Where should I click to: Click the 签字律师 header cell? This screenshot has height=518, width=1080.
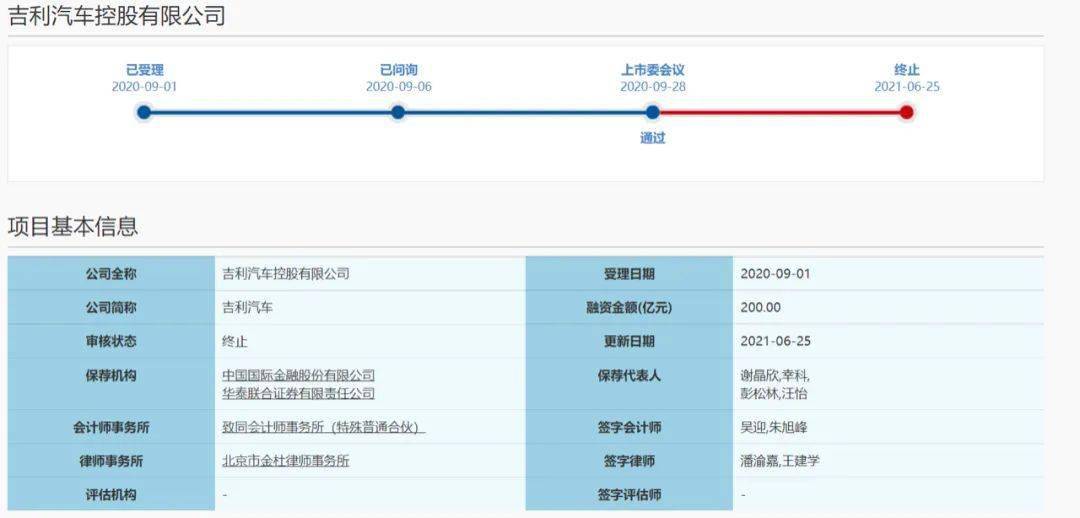point(629,461)
